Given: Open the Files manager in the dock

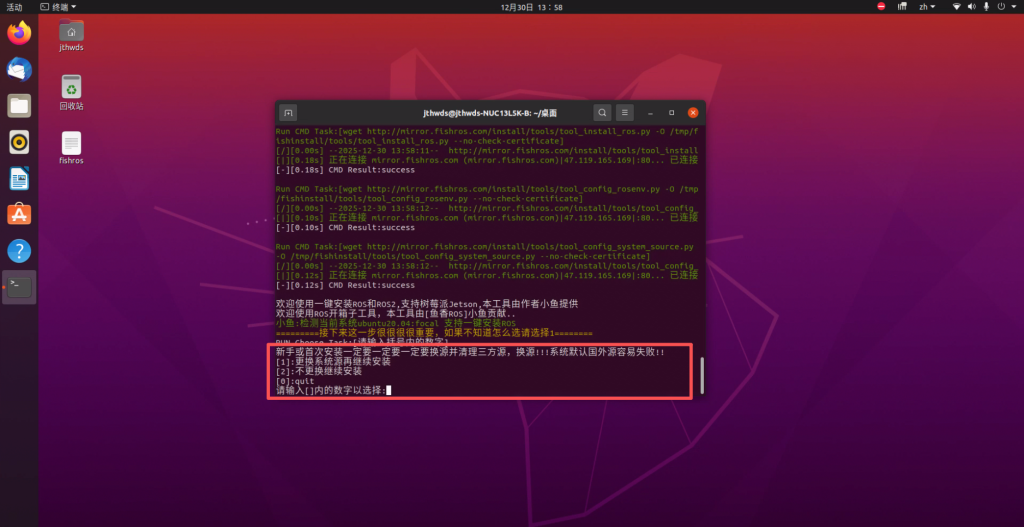Looking at the screenshot, I should [x=19, y=105].
